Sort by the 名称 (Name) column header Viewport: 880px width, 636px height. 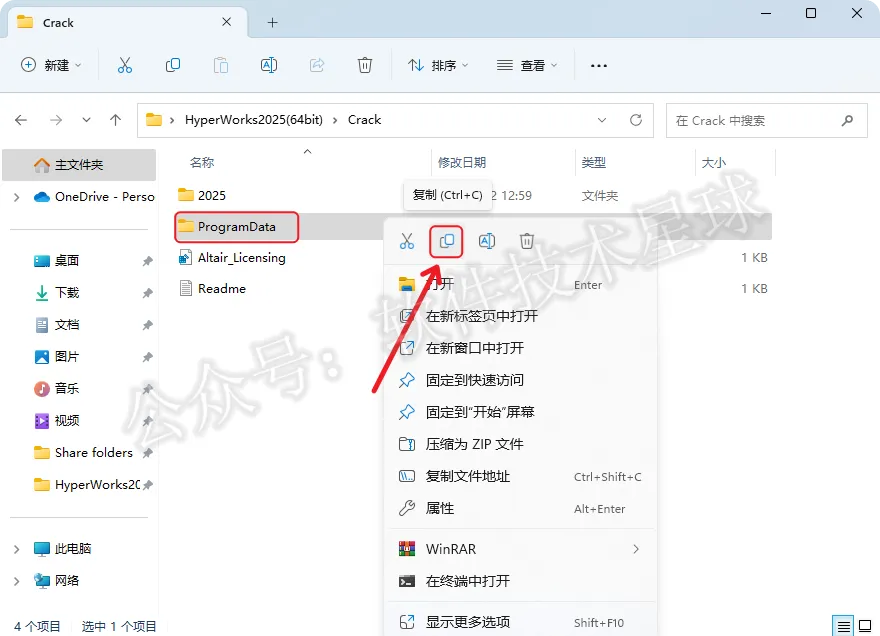tap(202, 163)
